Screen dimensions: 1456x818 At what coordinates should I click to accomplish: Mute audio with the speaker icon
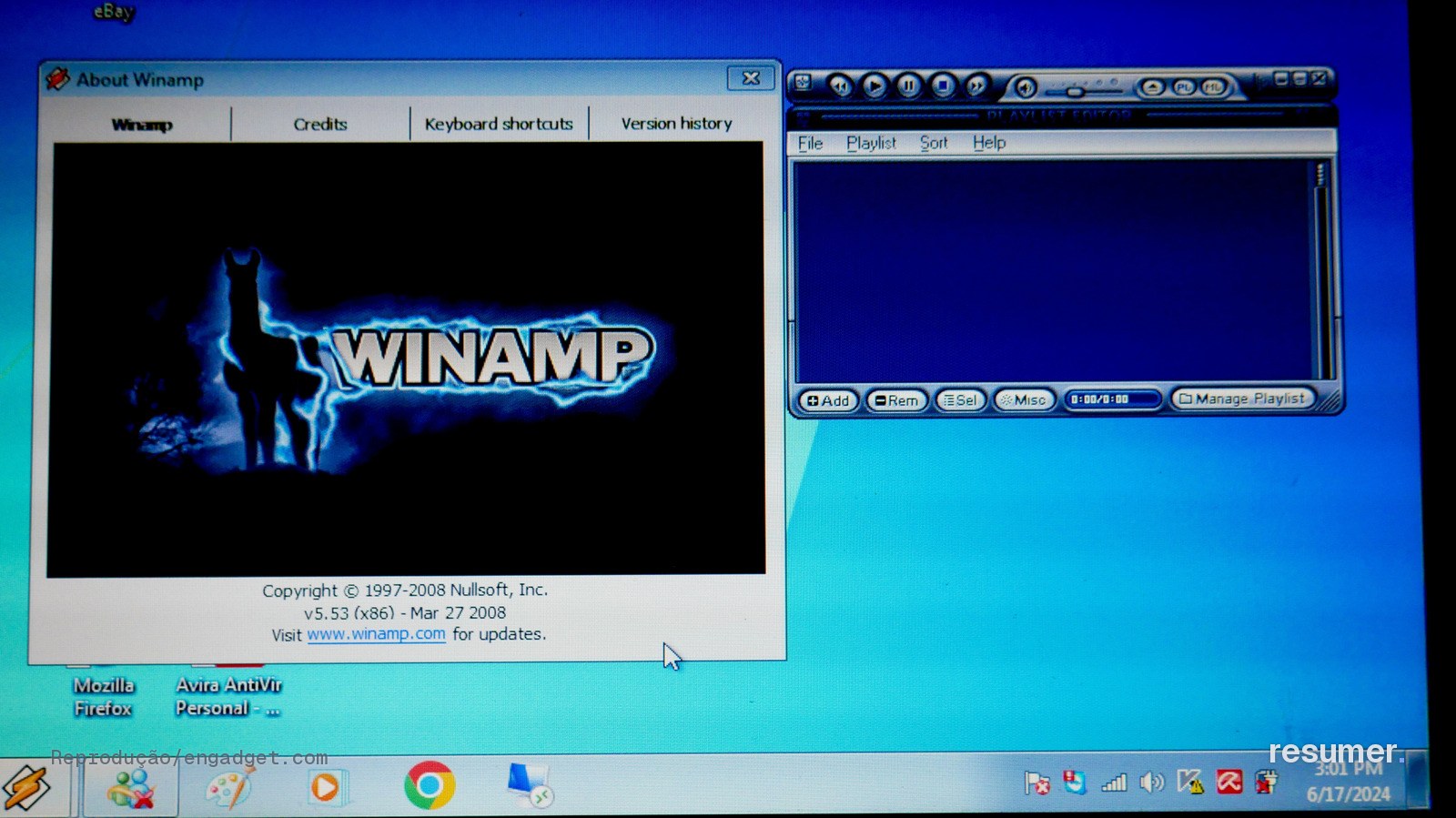[1026, 88]
